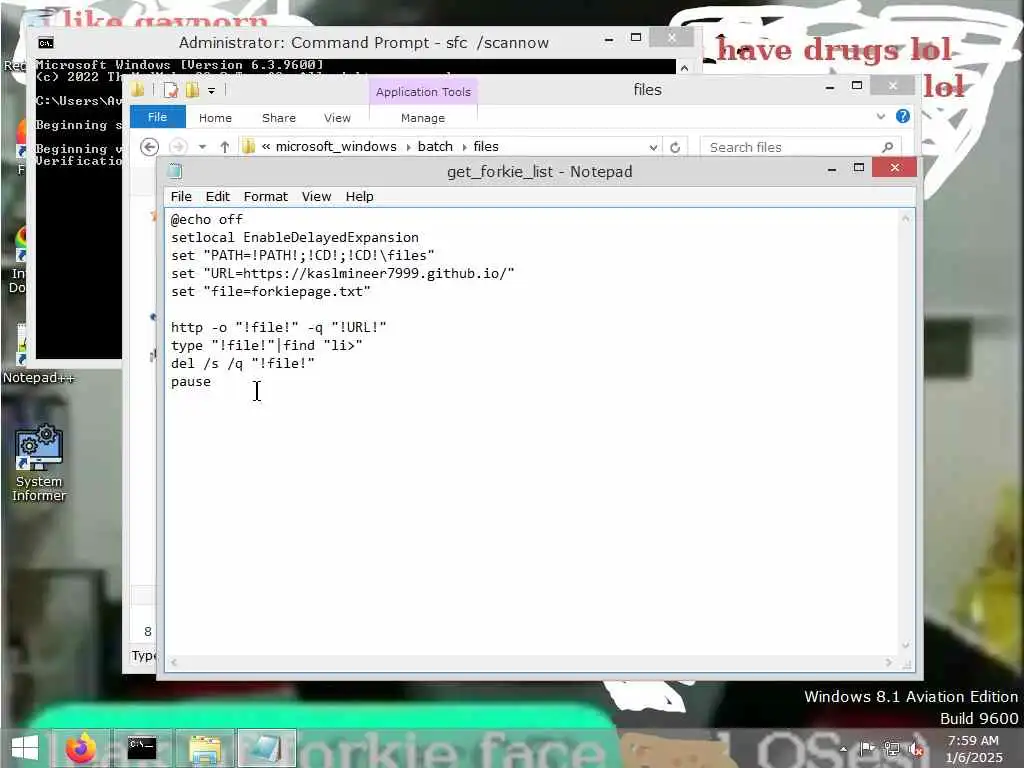Maximize the files Explorer window
Screen dimensions: 1024x768
[857, 86]
